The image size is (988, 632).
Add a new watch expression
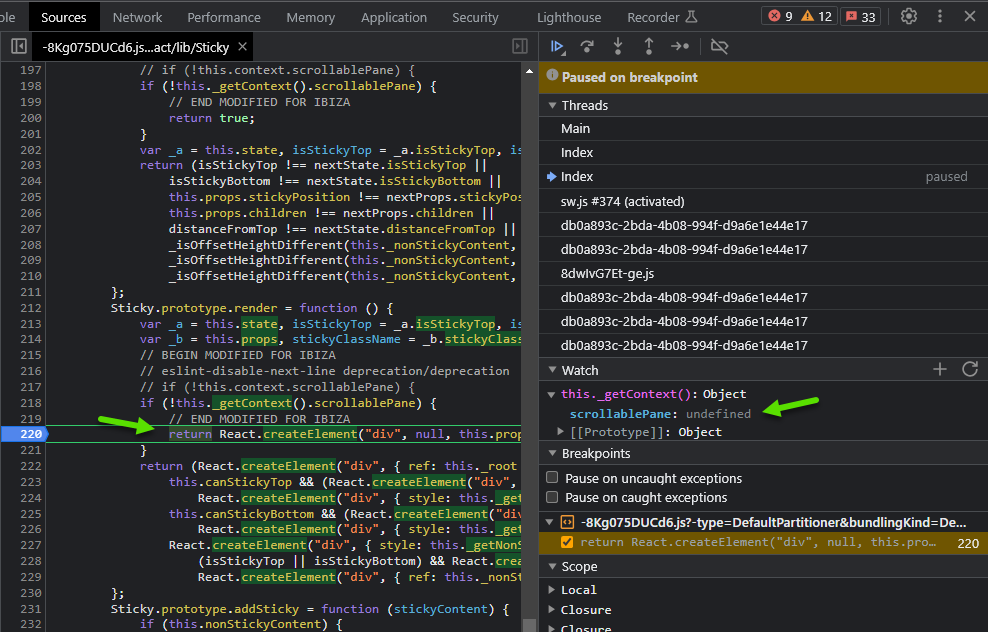(939, 369)
